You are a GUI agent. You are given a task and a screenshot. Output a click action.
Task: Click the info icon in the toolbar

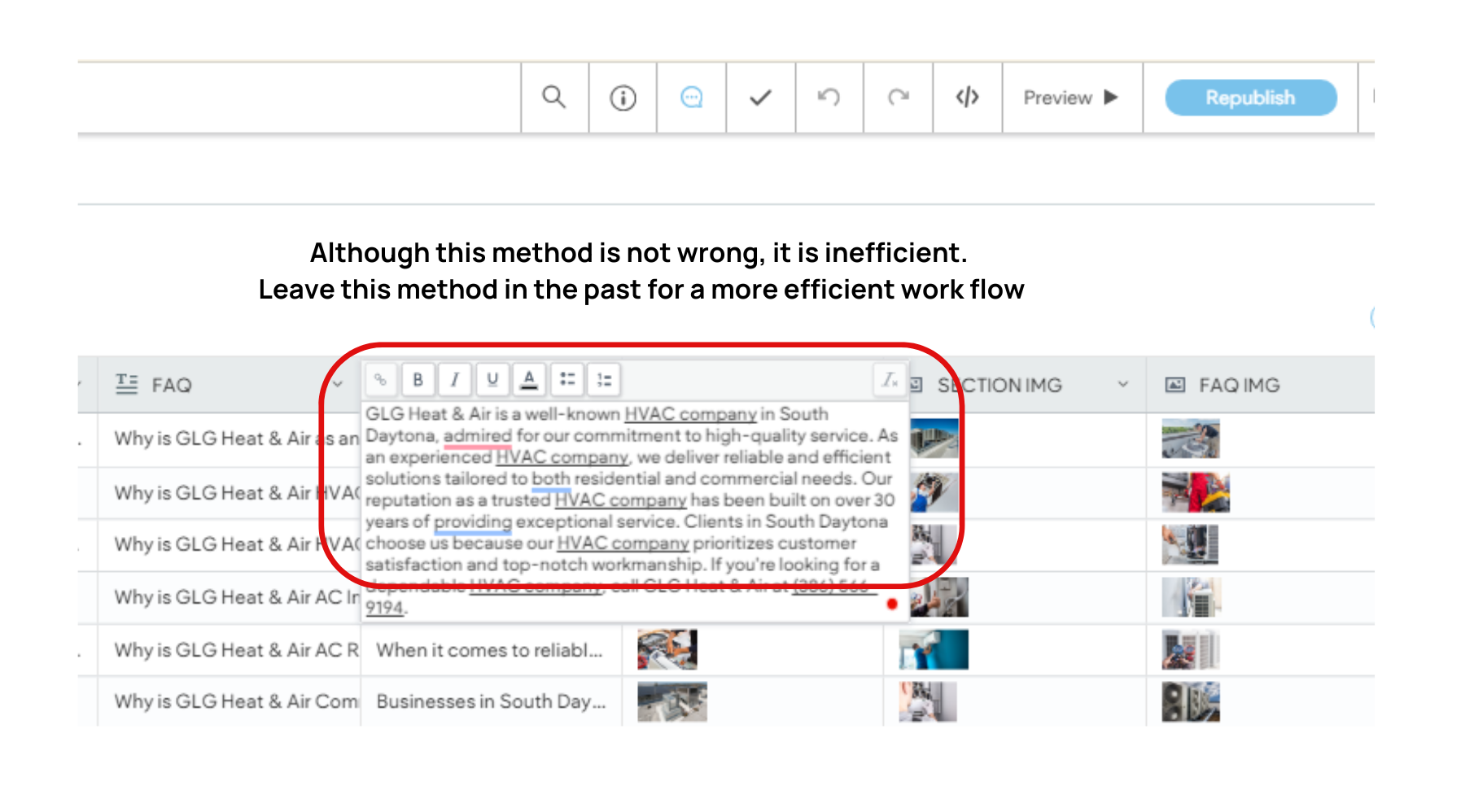(623, 98)
